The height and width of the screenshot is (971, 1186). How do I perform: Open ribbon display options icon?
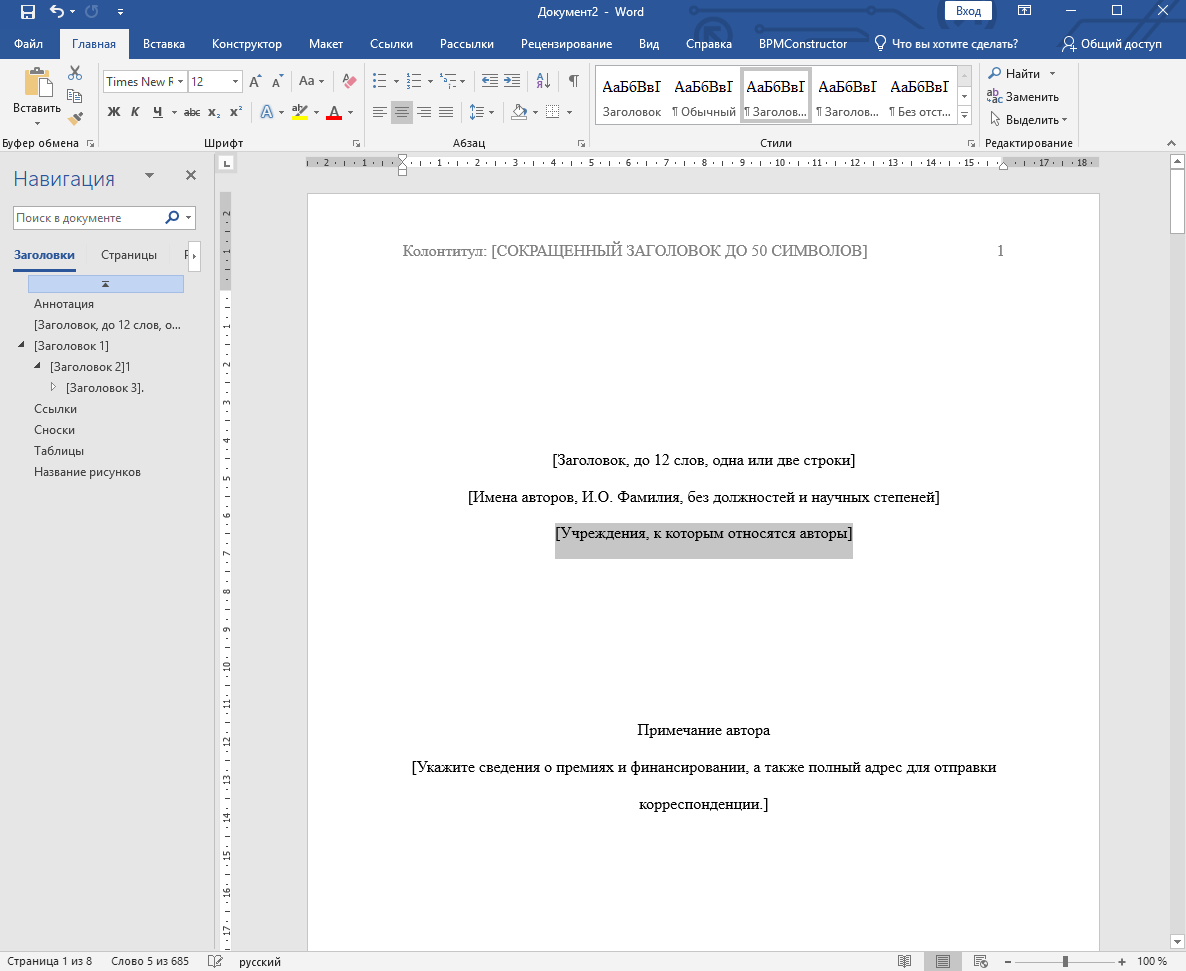pyautogui.click(x=1024, y=11)
